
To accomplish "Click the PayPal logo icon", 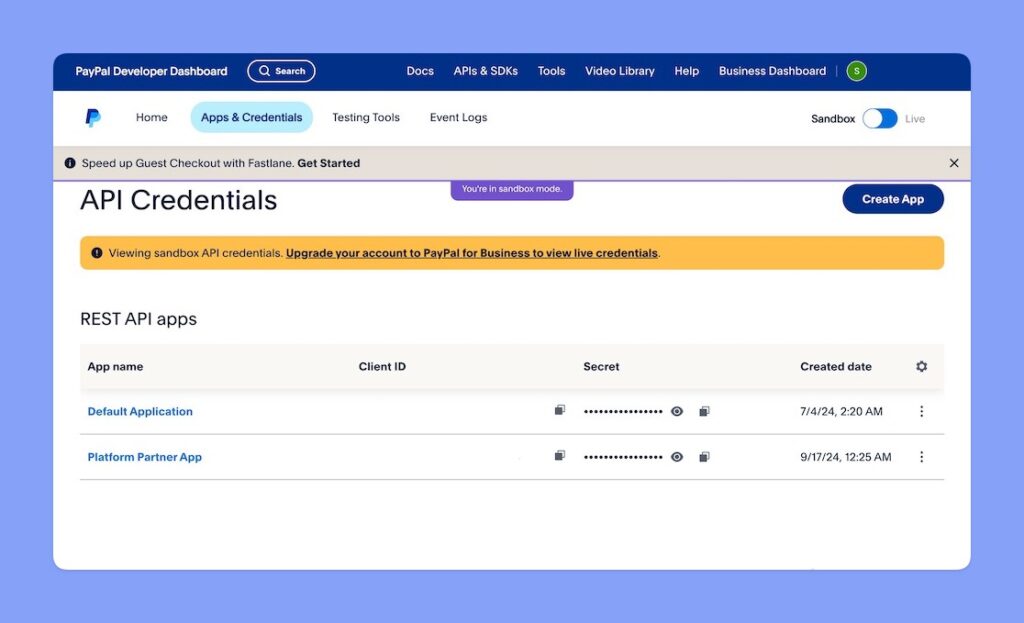I will [93, 117].
